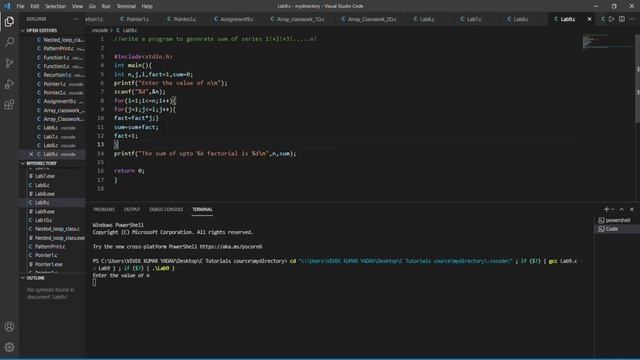Screen dimensions: 640x360
Task: Open the Run menu
Action: tap(106, 6)
